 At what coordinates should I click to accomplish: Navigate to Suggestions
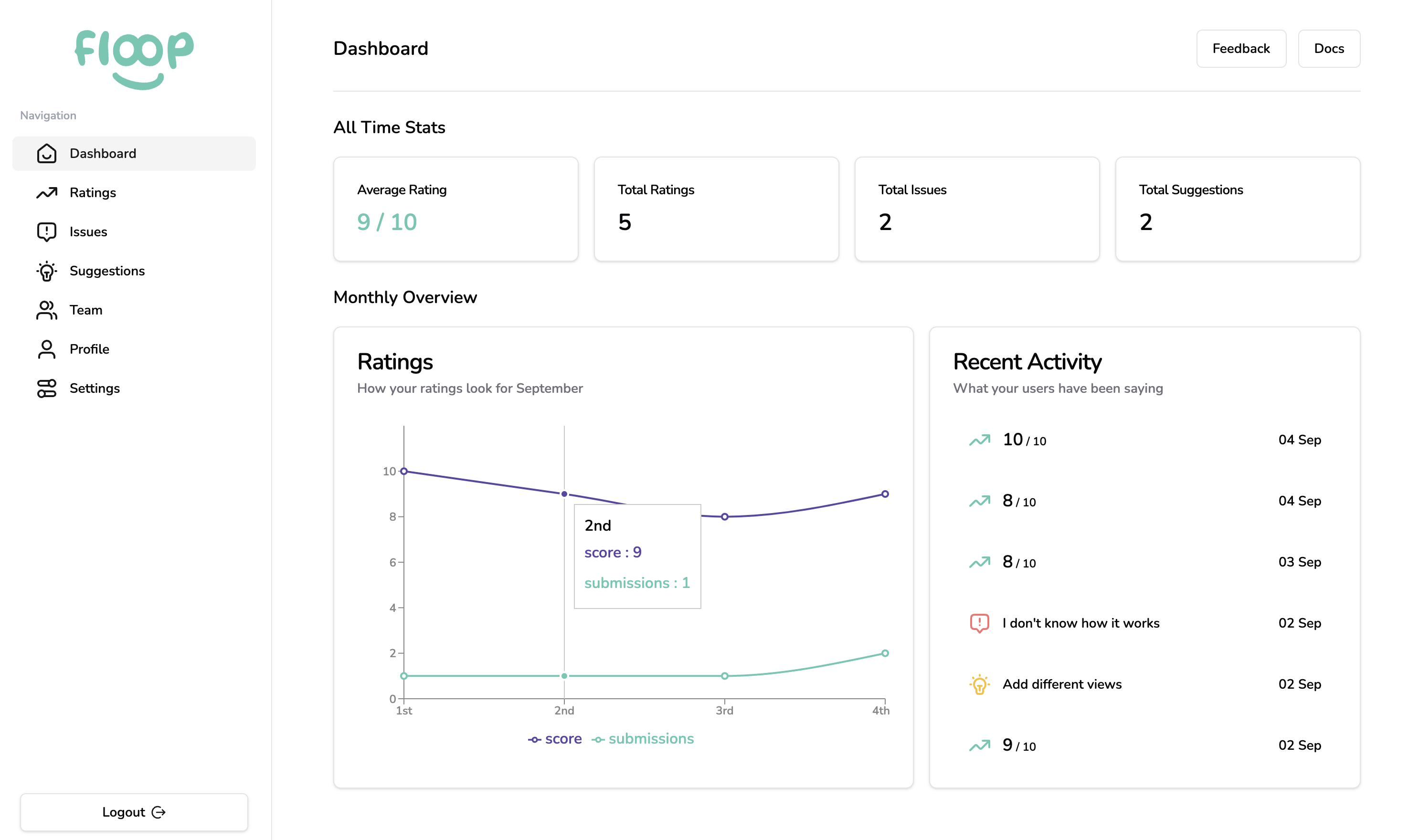134,271
